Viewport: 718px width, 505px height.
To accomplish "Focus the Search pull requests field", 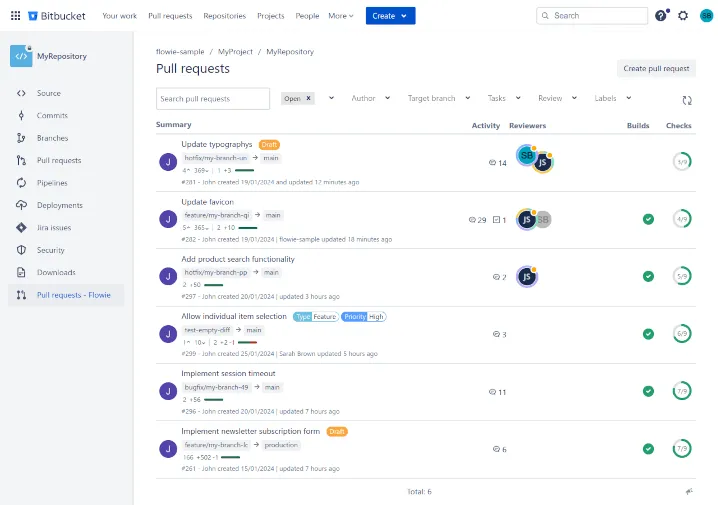I will tap(213, 98).
